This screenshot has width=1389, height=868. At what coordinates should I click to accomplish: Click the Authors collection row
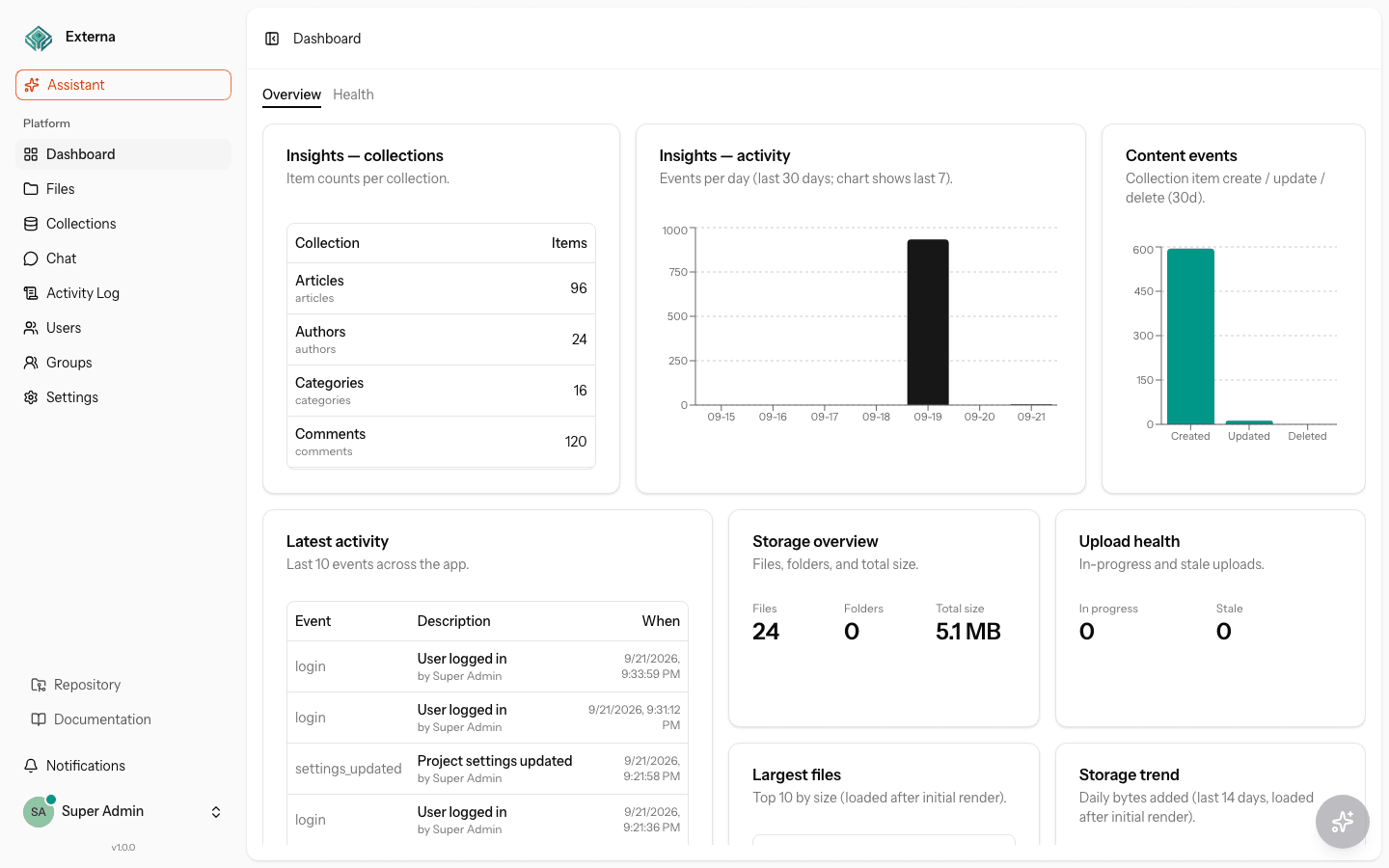coord(441,339)
